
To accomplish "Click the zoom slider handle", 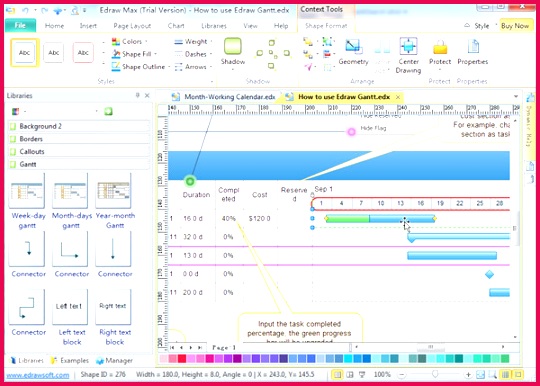I will coord(435,374).
